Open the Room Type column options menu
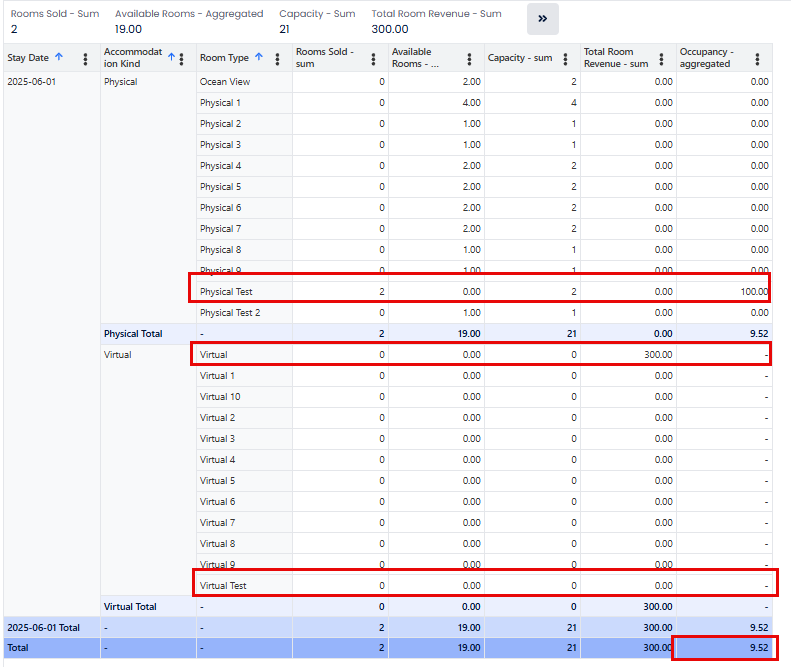Screen dimensions: 791x667 coord(278,59)
